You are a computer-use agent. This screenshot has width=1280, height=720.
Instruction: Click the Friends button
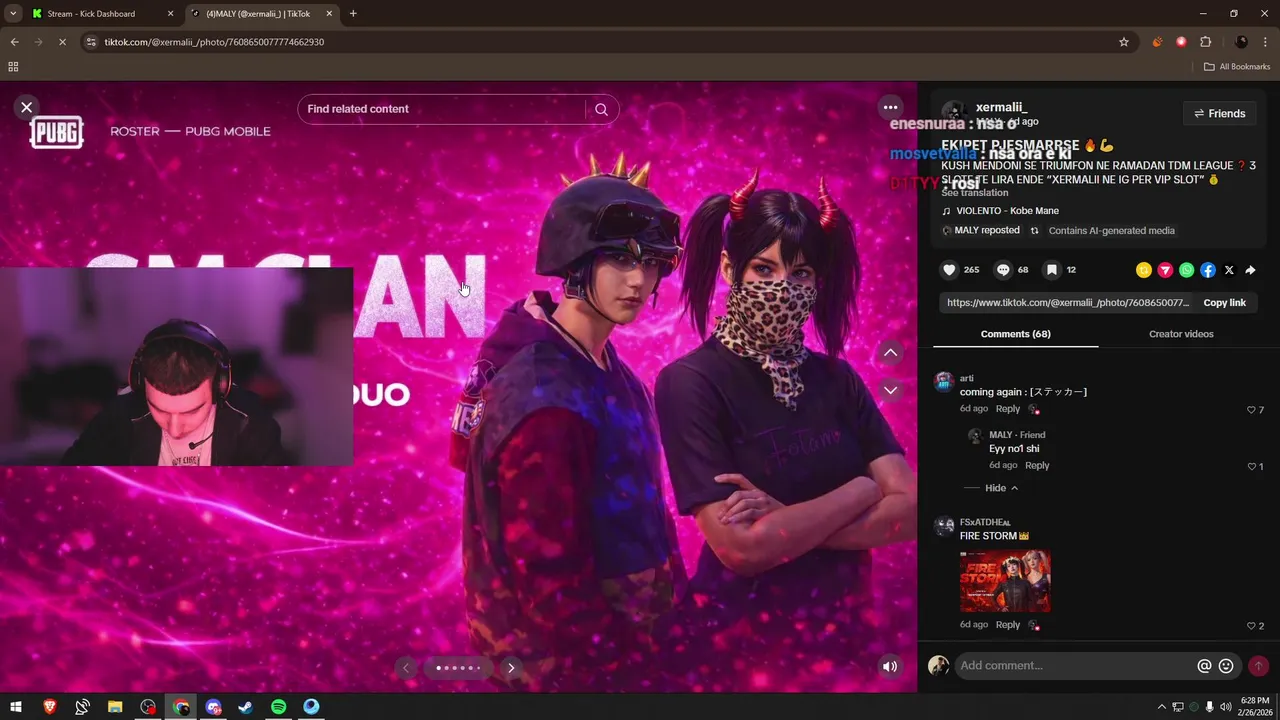click(x=1219, y=113)
